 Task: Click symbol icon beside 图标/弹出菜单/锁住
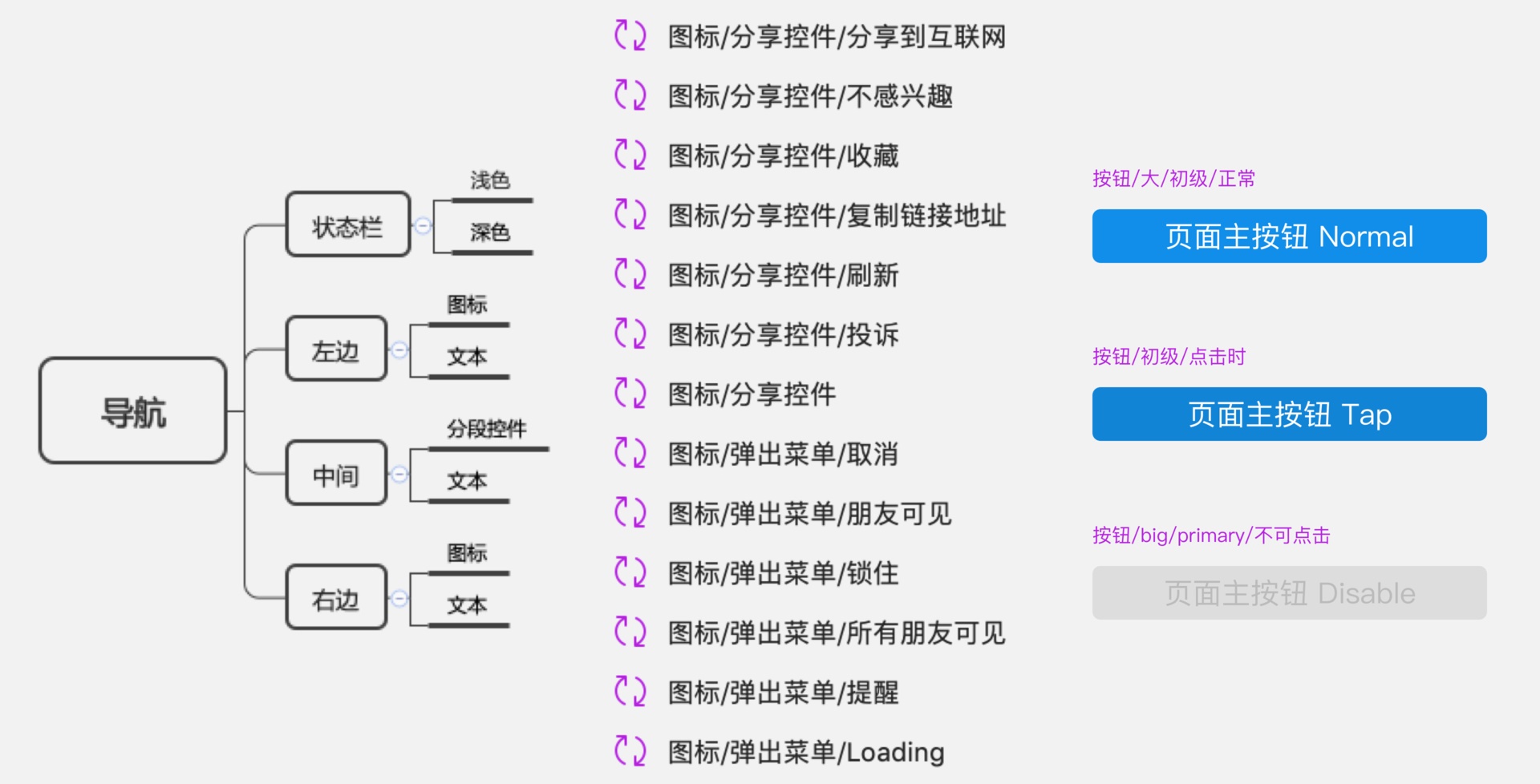coord(630,572)
